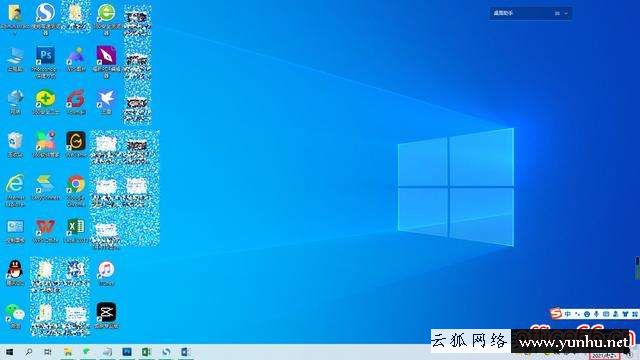The width and height of the screenshot is (640, 360).
Task: Switch to Sogou browser in the taskbar
Action: (166, 352)
